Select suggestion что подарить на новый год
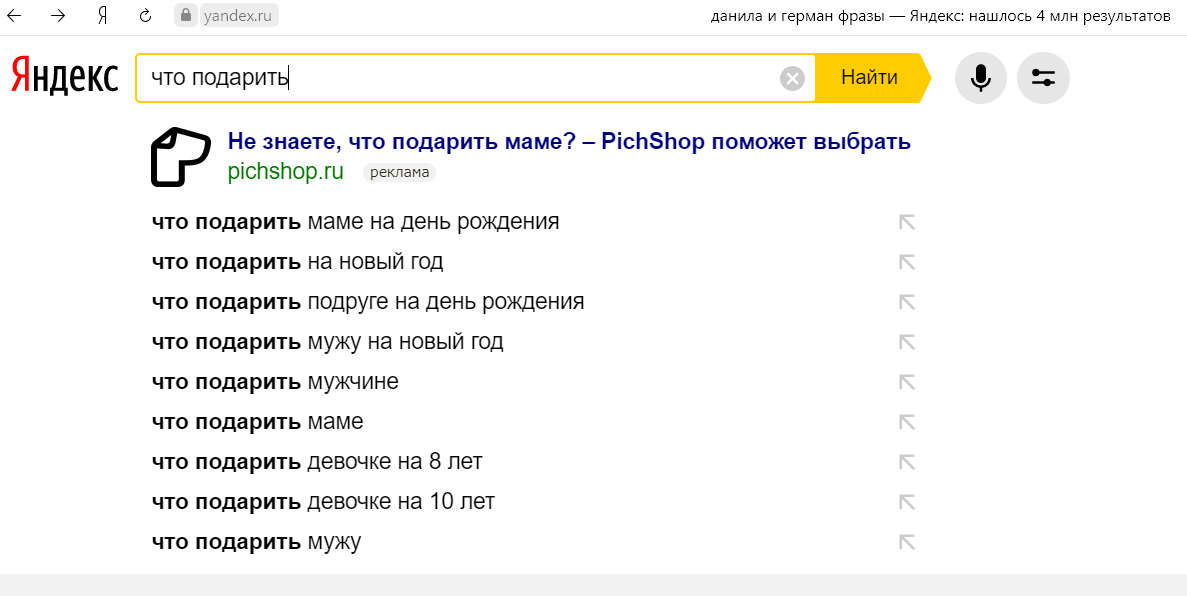1187x596 pixels. (x=297, y=262)
